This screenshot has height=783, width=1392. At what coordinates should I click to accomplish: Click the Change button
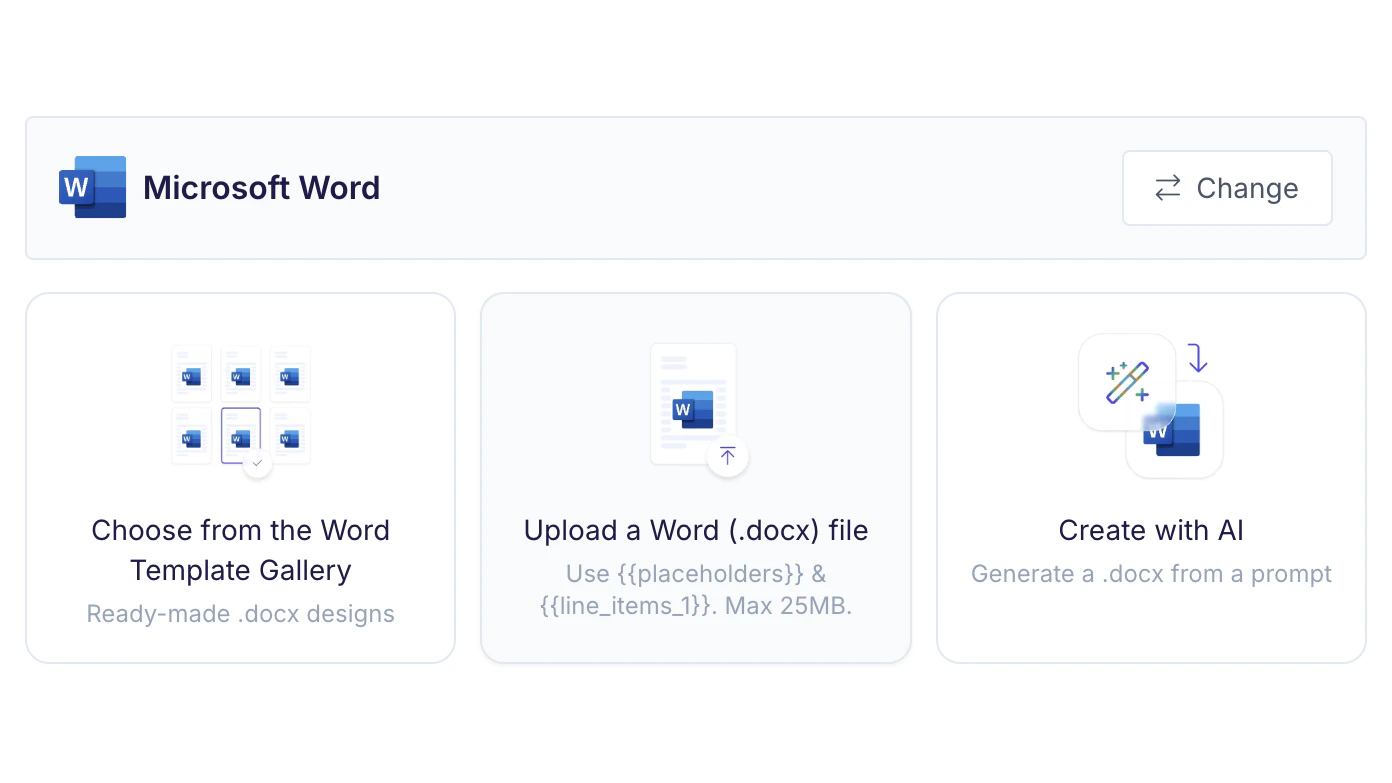1227,188
